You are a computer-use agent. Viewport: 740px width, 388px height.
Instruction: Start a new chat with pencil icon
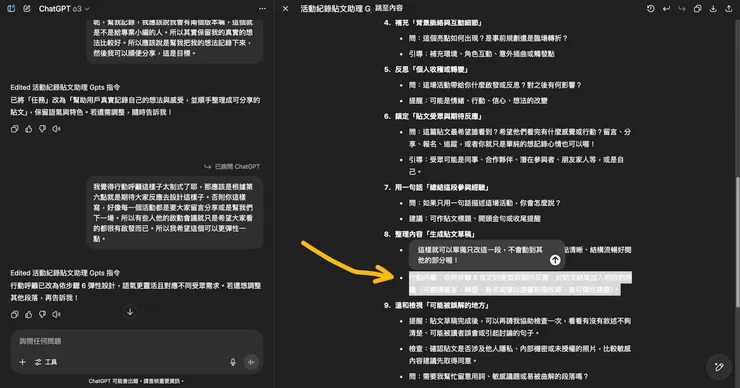click(27, 8)
